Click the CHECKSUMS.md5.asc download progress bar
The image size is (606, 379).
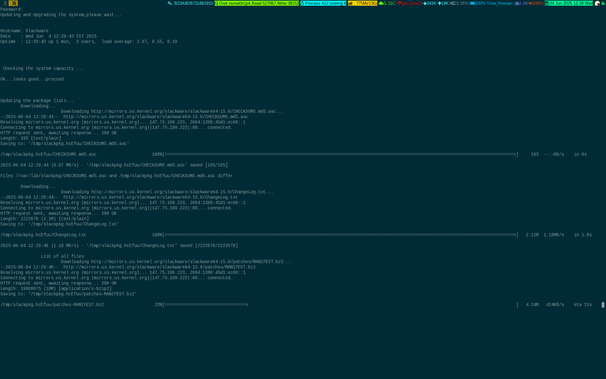point(341,154)
